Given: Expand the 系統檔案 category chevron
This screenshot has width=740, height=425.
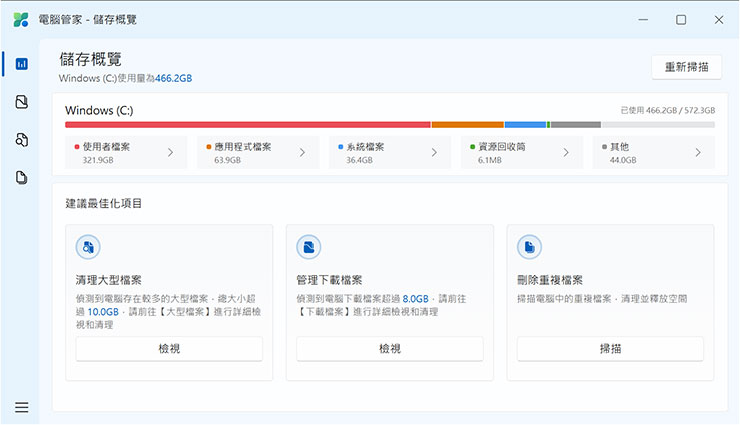Looking at the screenshot, I should coord(434,153).
